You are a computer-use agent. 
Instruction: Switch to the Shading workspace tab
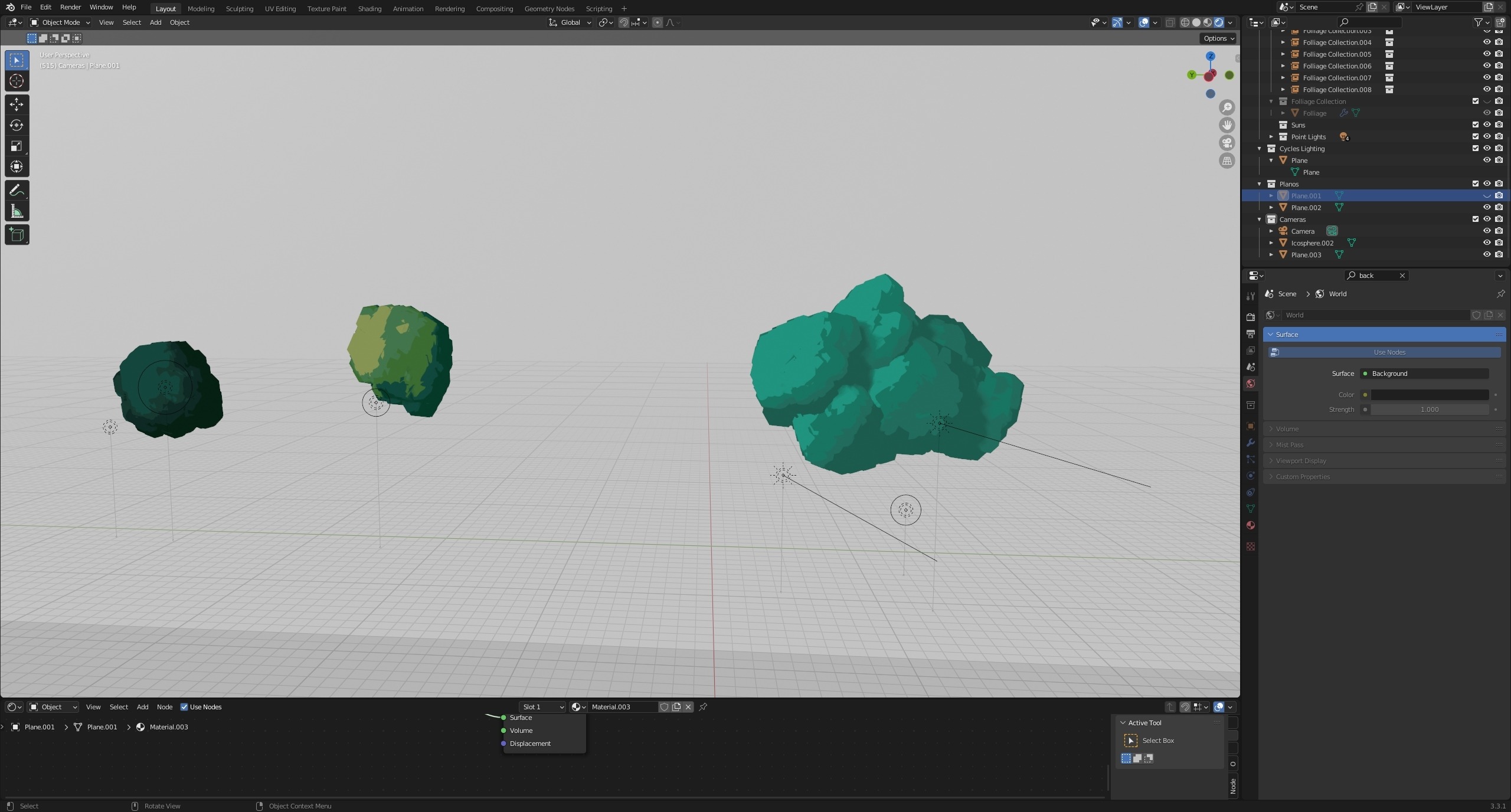pyautogui.click(x=369, y=8)
